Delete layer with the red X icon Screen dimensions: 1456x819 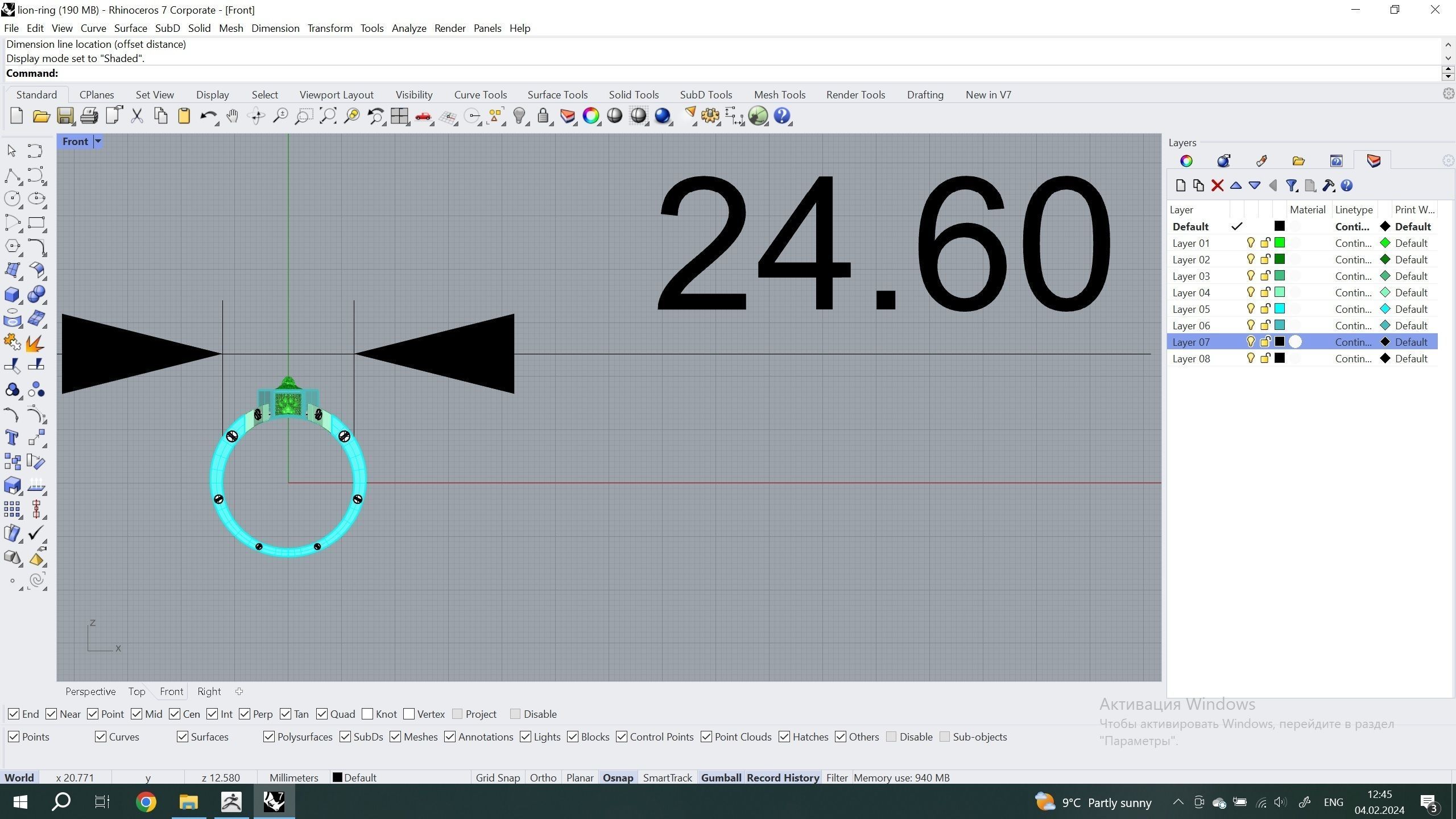click(1217, 185)
